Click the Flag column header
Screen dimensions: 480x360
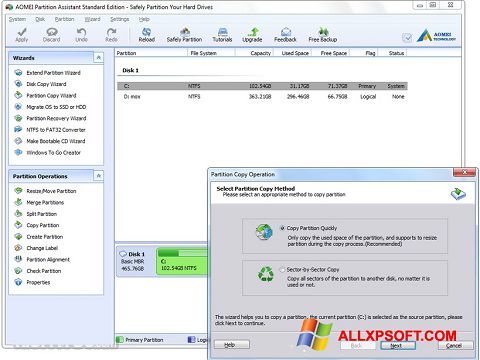[x=363, y=53]
